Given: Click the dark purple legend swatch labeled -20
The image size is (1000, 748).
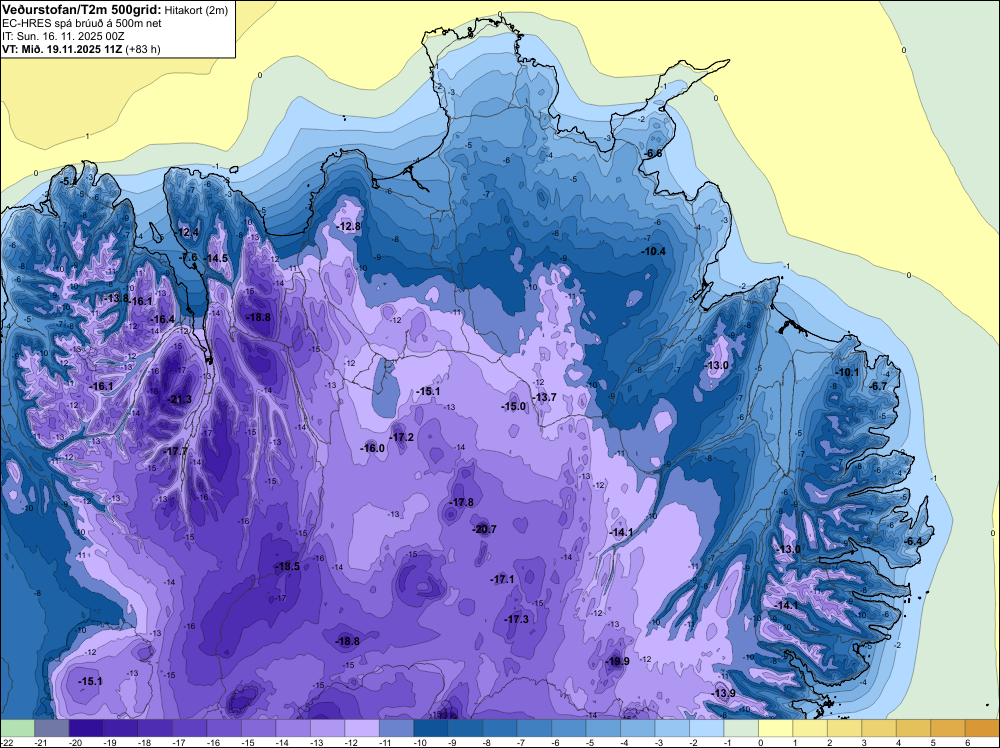Looking at the screenshot, I should (x=86, y=728).
